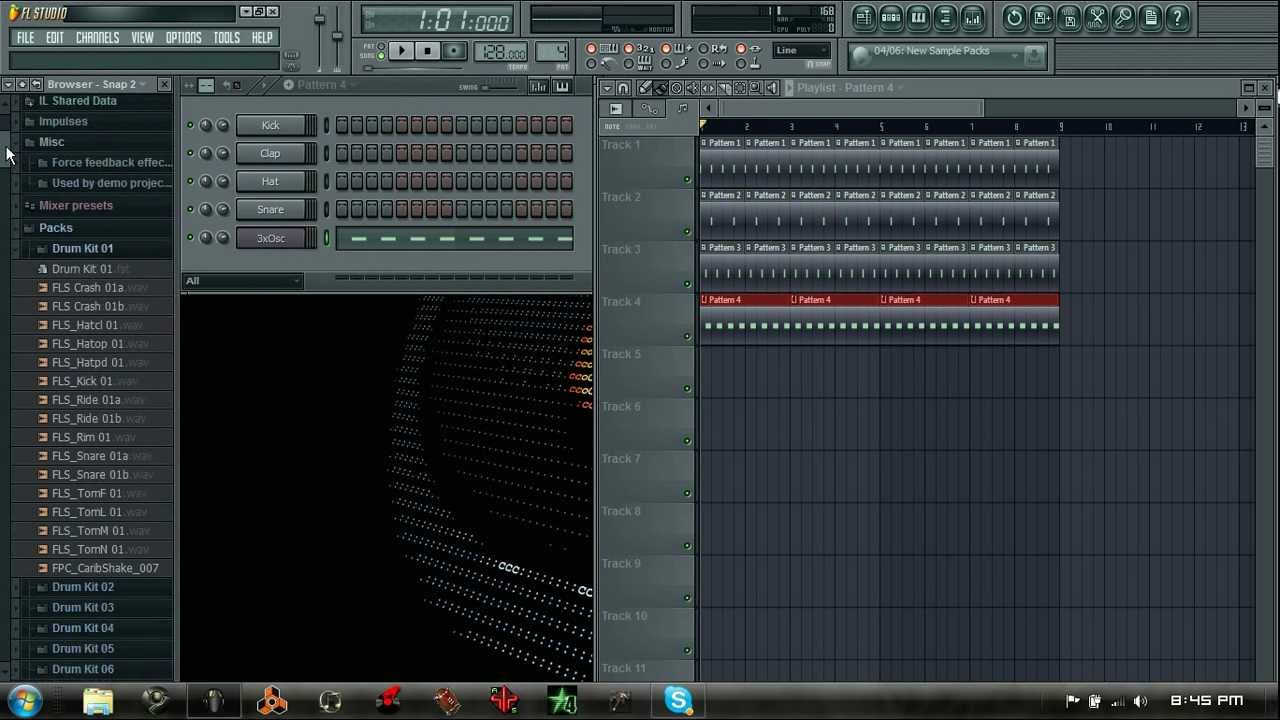Mute Track 4 in the Playlist
The height and width of the screenshot is (720, 1280).
coord(687,337)
